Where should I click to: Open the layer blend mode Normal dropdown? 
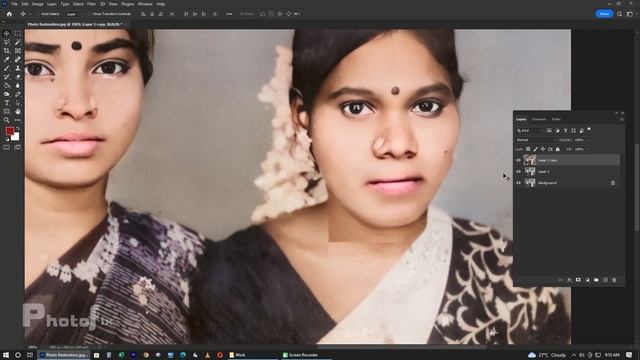click(536, 140)
